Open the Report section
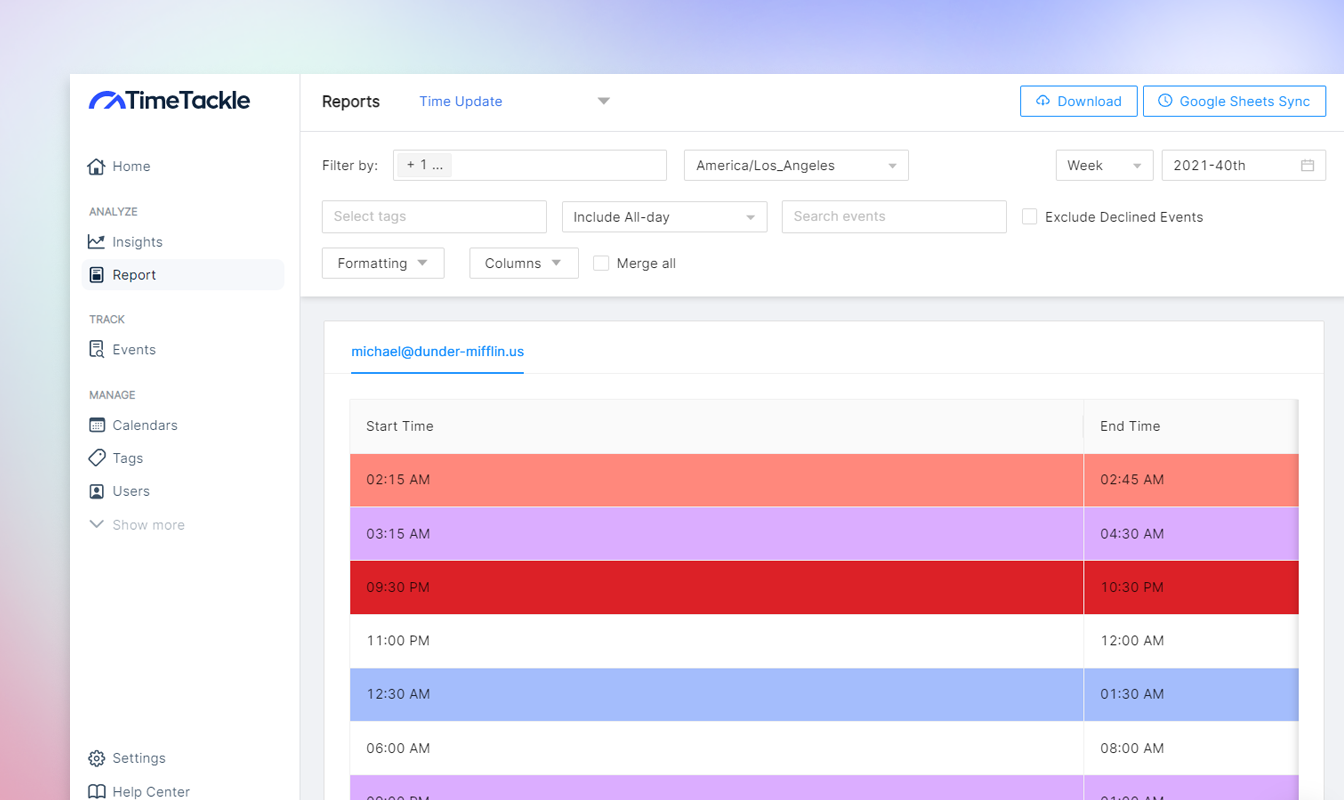This screenshot has width=1344, height=800. (x=183, y=275)
